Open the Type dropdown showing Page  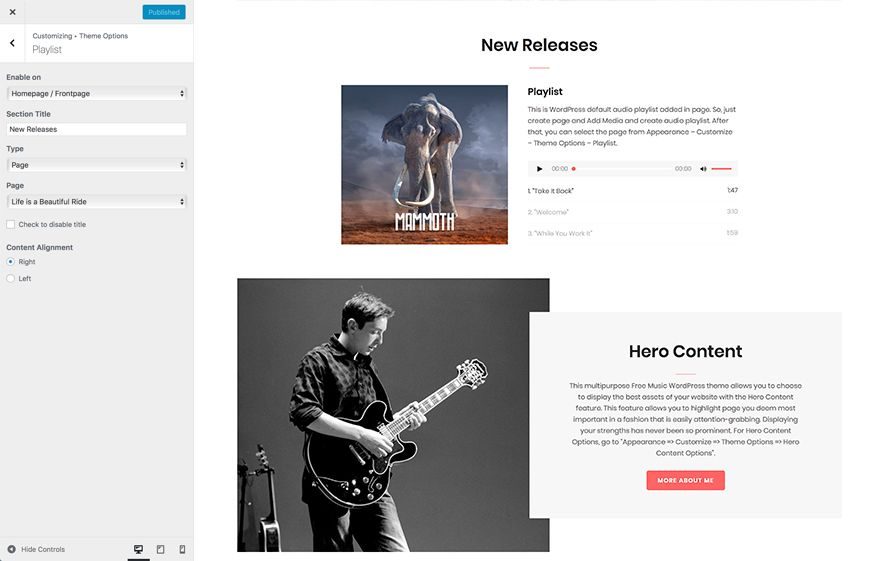tap(96, 165)
